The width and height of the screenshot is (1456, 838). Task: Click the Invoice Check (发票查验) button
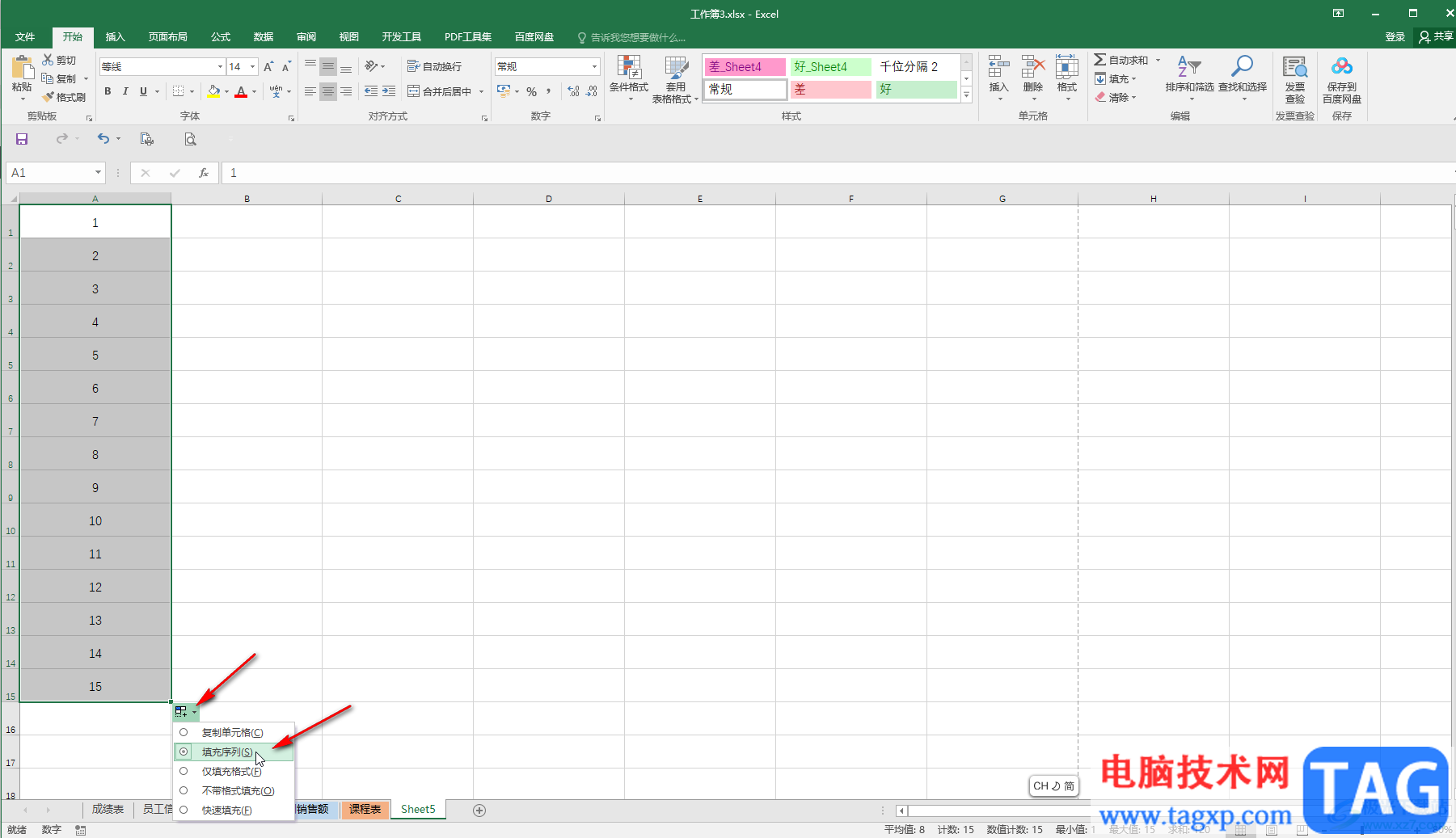tap(1295, 79)
